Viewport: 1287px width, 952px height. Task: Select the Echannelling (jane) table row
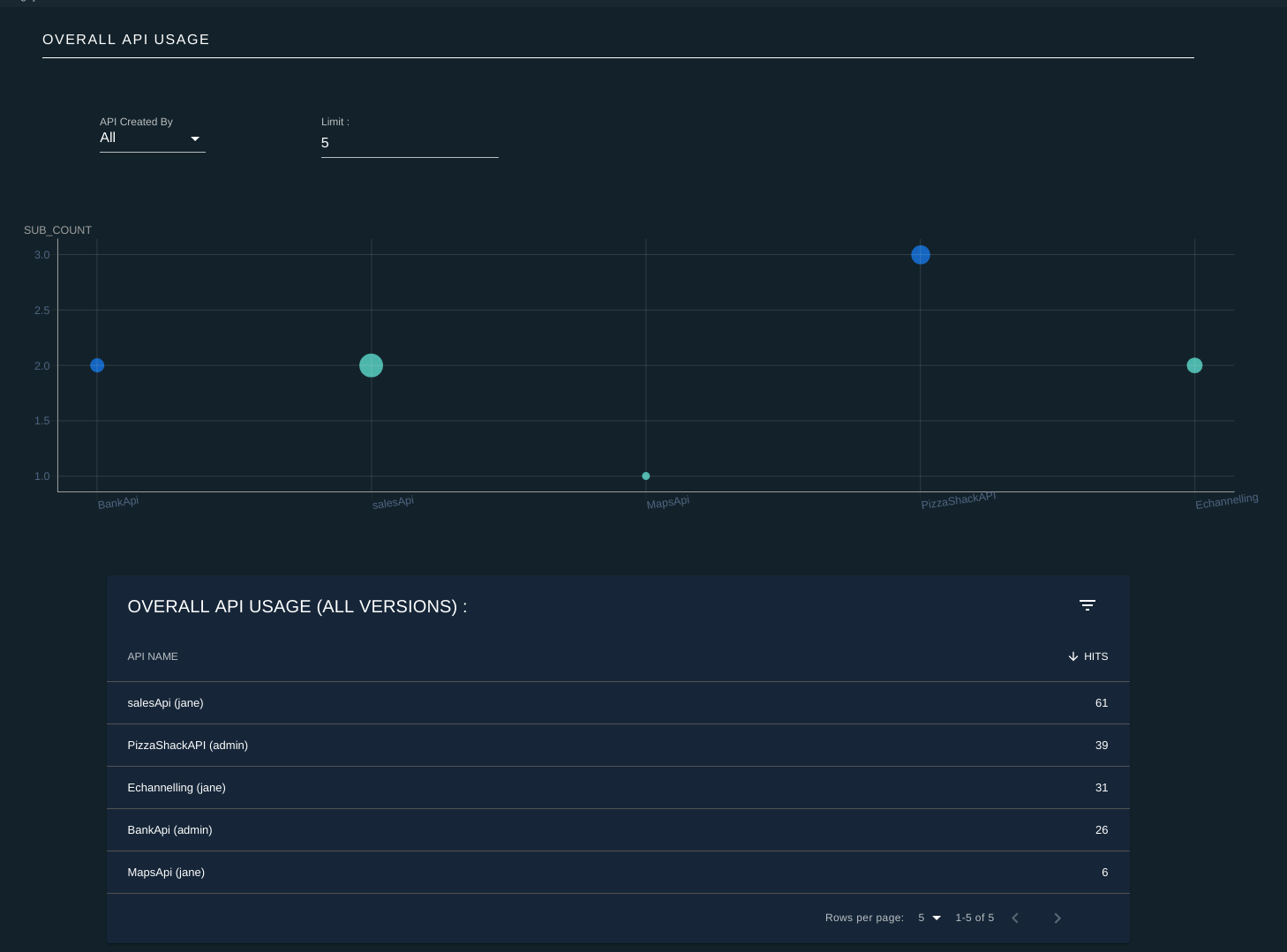pyautogui.click(x=618, y=788)
